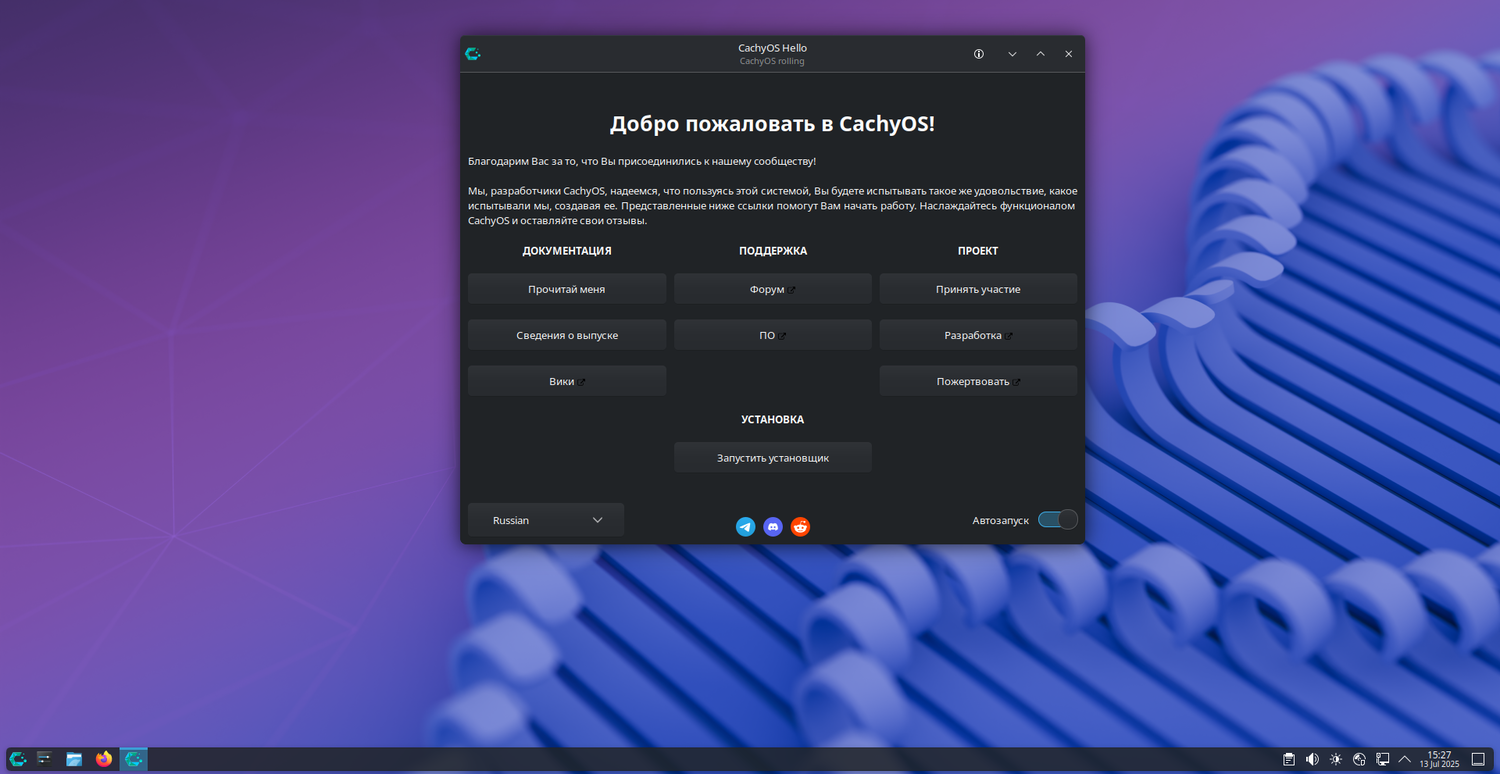Select the CachyOS Hello taskbar entry
Viewport: 1500px width, 774px height.
pos(134,759)
